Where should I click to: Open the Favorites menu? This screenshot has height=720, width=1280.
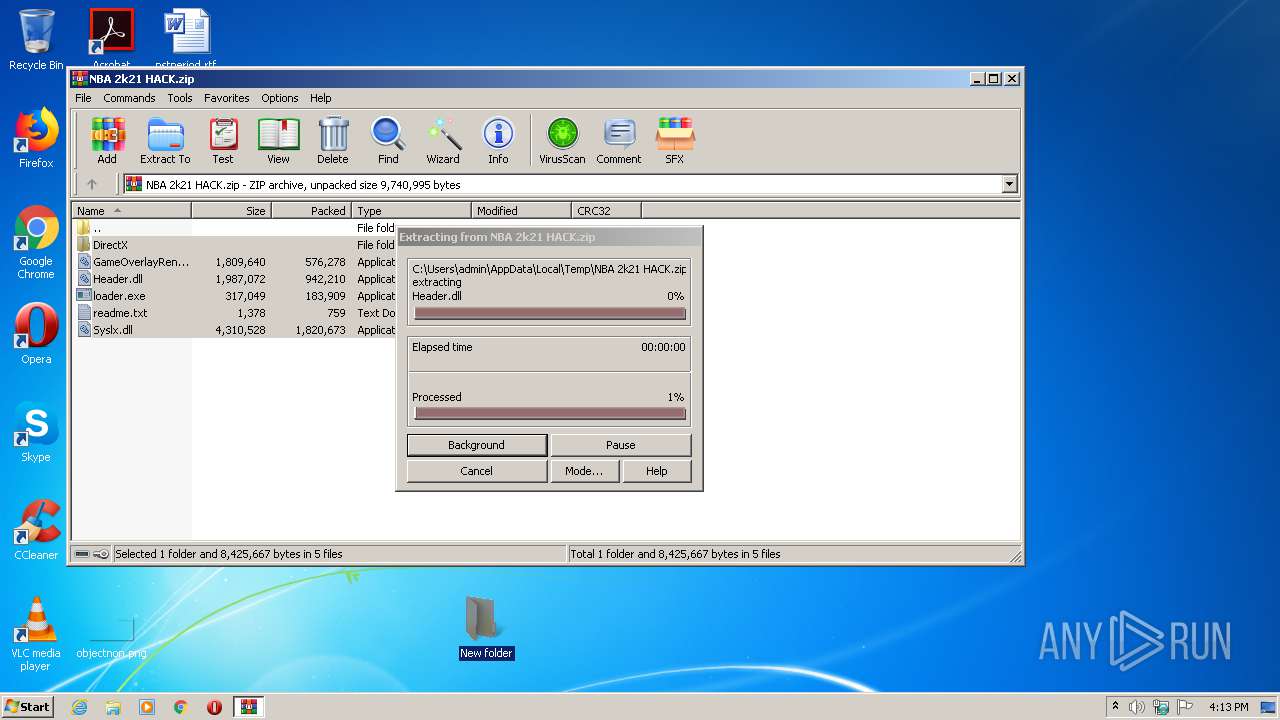point(227,98)
